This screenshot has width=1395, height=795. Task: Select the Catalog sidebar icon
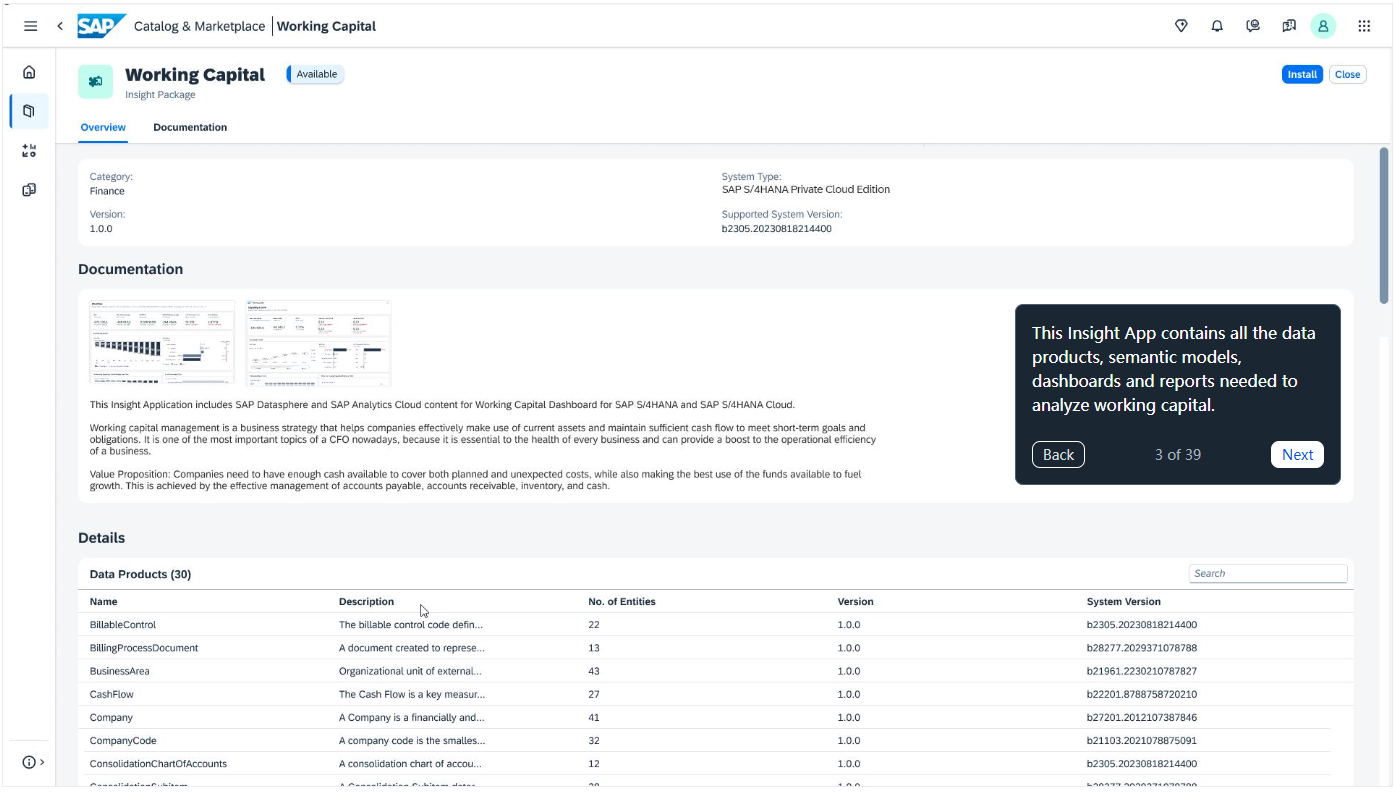(29, 111)
